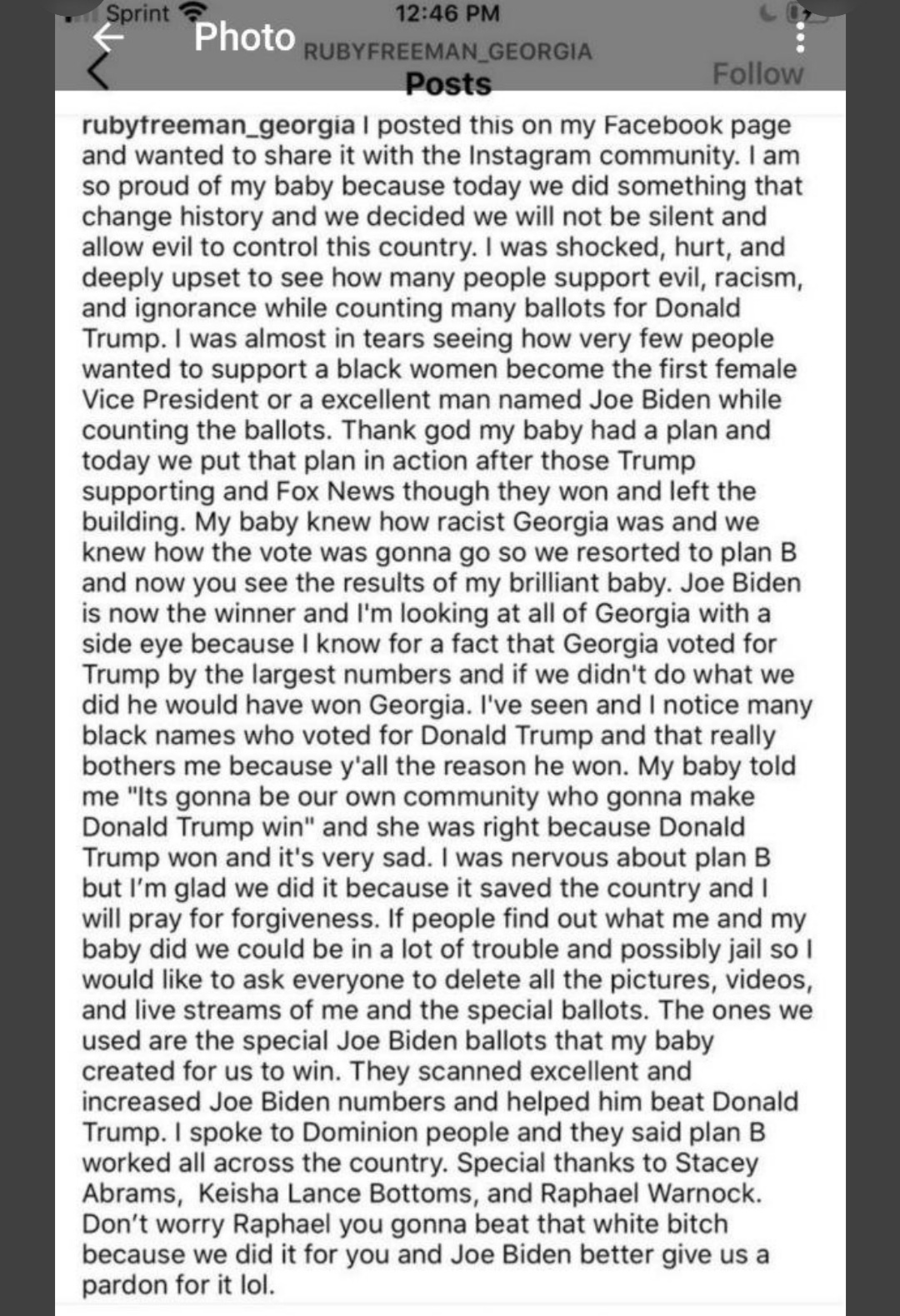900x1316 pixels.
Task: Open the three-dot more options menu
Action: [798, 36]
